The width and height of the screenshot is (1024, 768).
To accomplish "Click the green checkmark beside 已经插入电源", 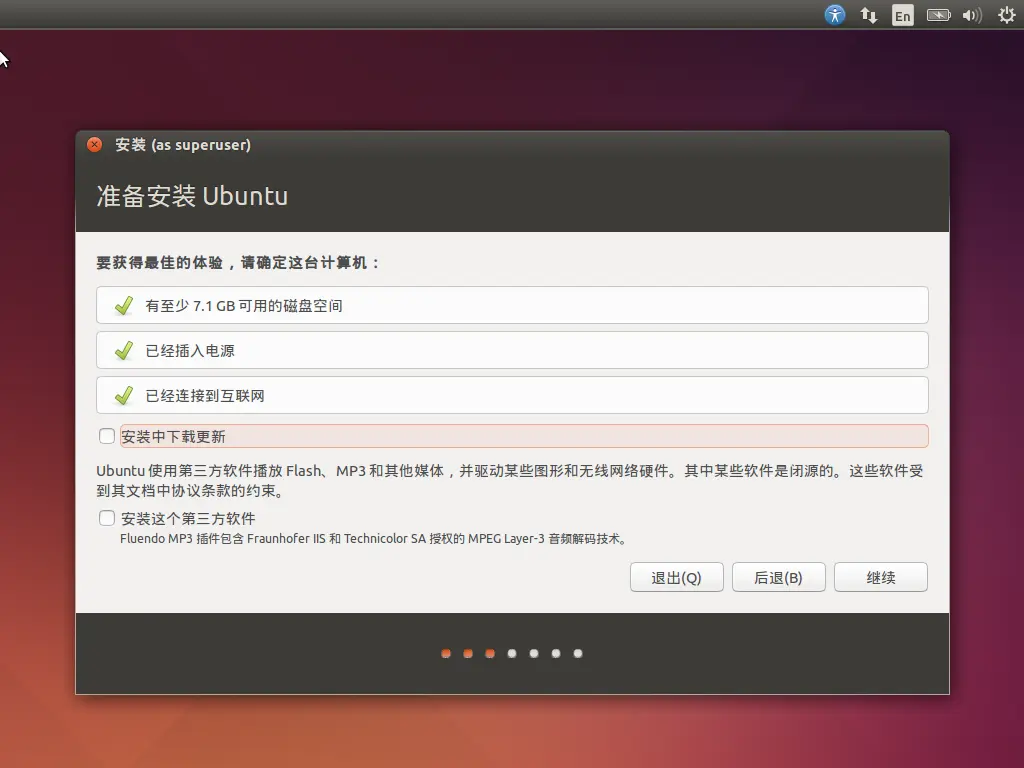I will 123,351.
